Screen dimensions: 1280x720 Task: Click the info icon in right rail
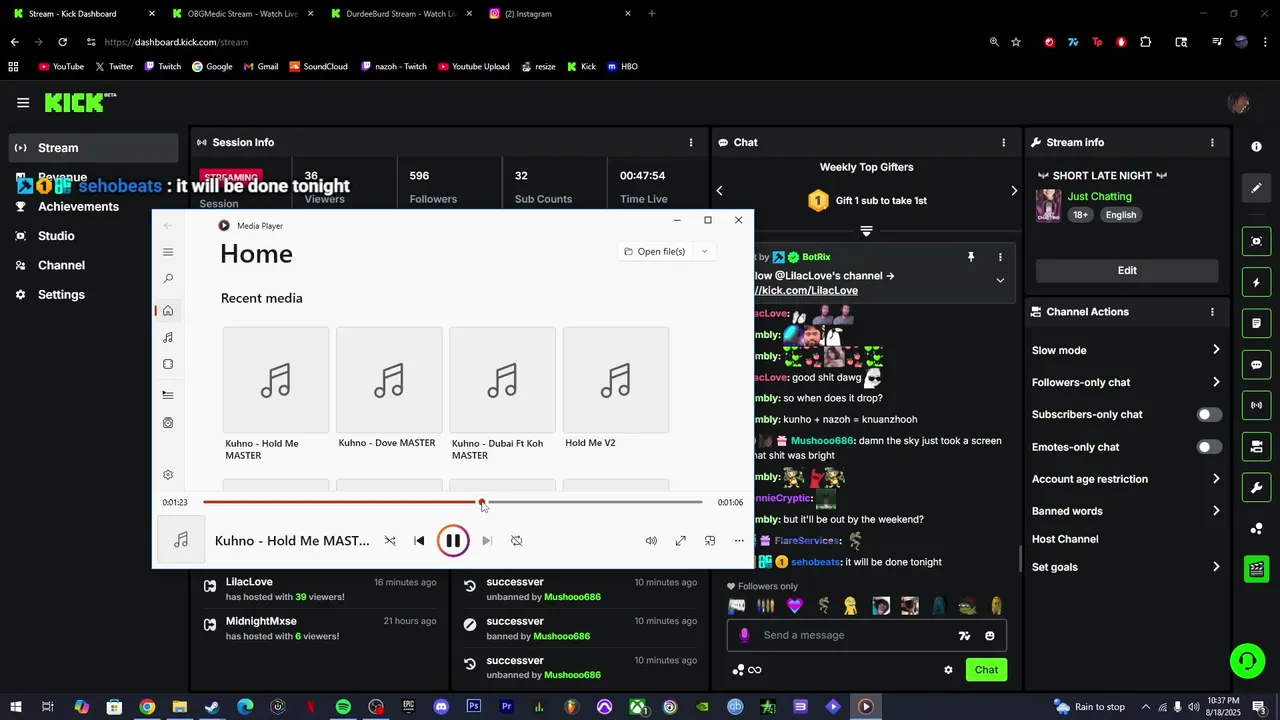pos(1257,147)
